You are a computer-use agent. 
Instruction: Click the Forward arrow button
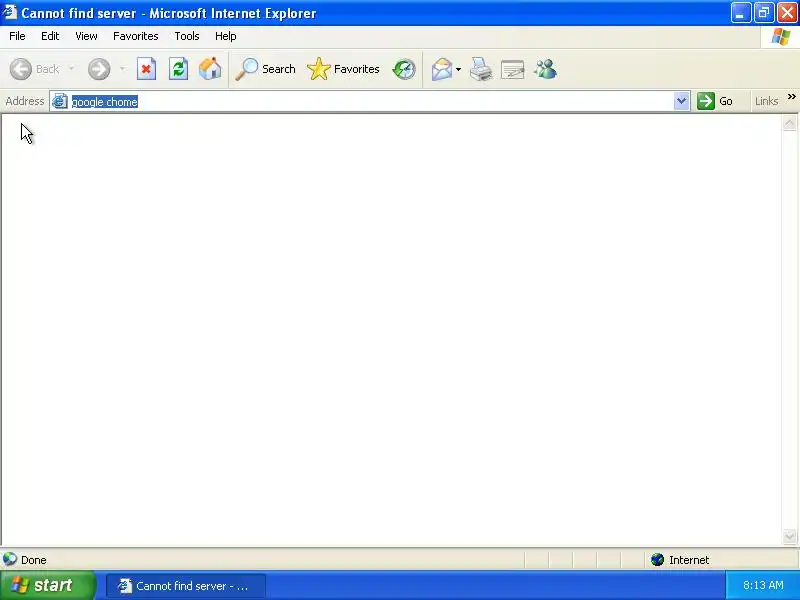coord(99,69)
